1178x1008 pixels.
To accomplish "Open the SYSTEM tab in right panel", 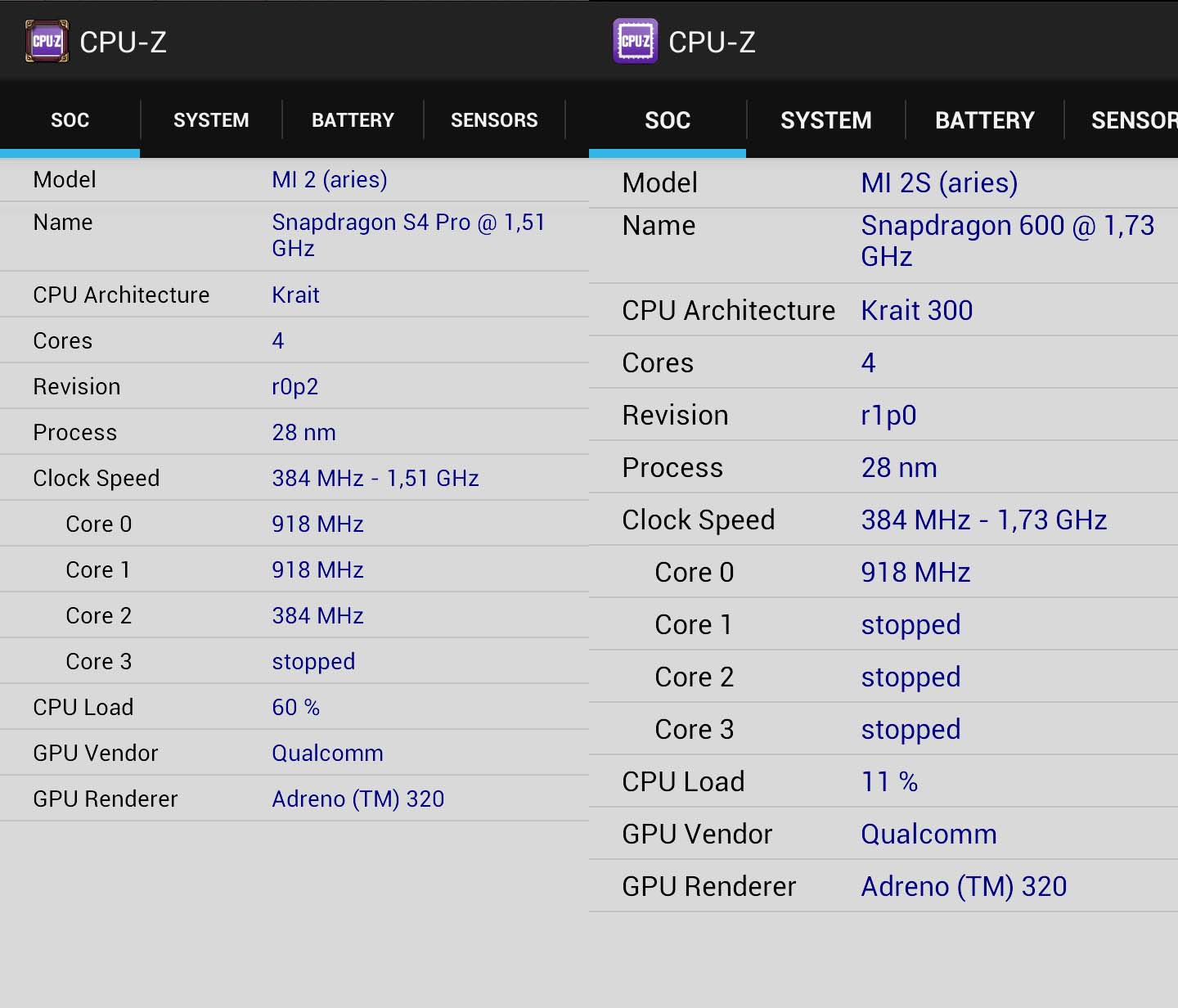I will pyautogui.click(x=826, y=120).
